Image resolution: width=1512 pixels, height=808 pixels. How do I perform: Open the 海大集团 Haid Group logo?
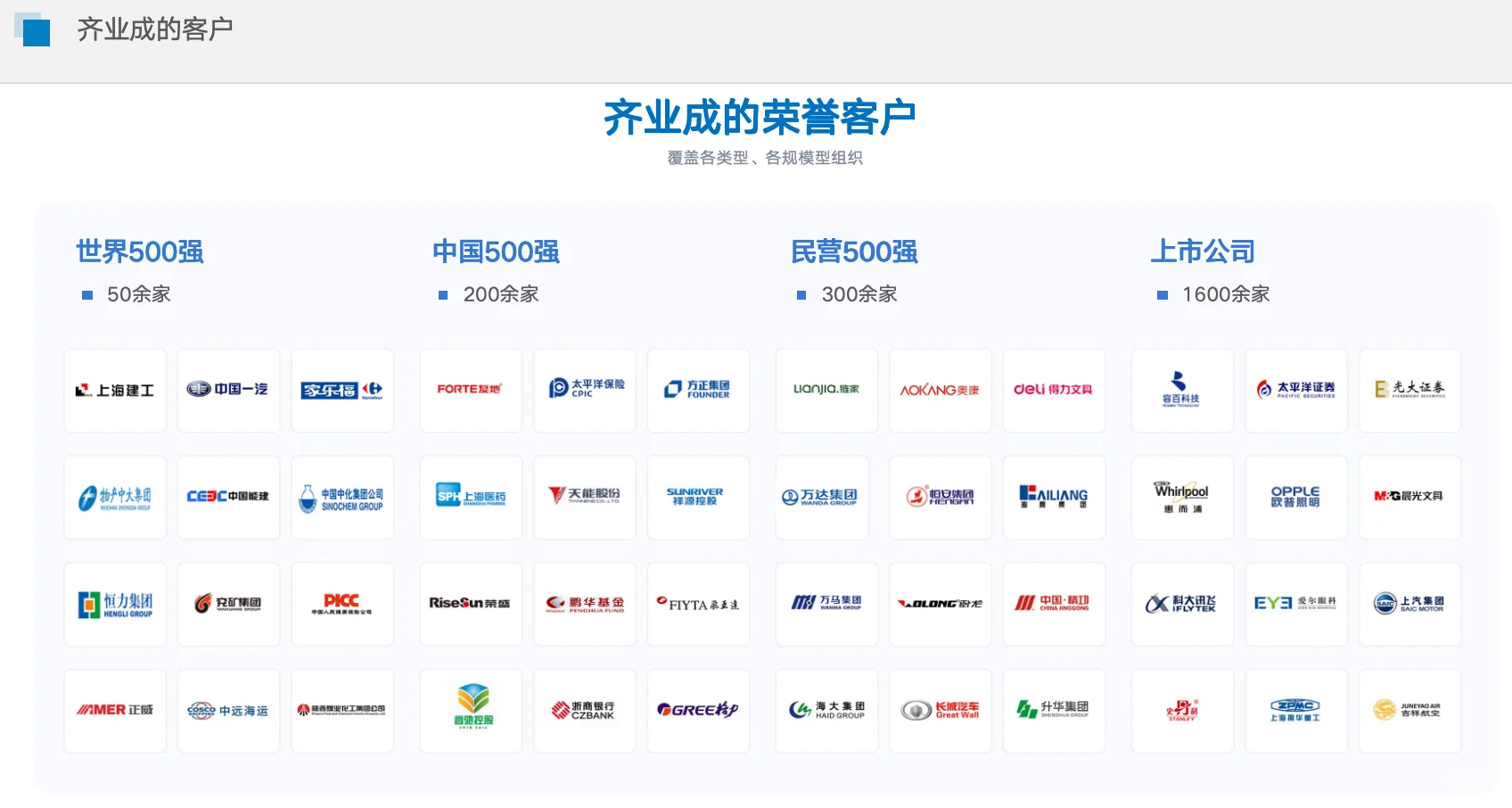click(x=826, y=711)
